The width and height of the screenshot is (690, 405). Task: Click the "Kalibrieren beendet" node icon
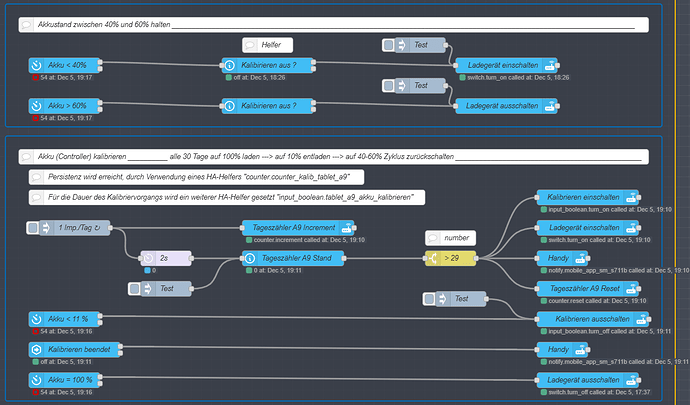coord(38,349)
